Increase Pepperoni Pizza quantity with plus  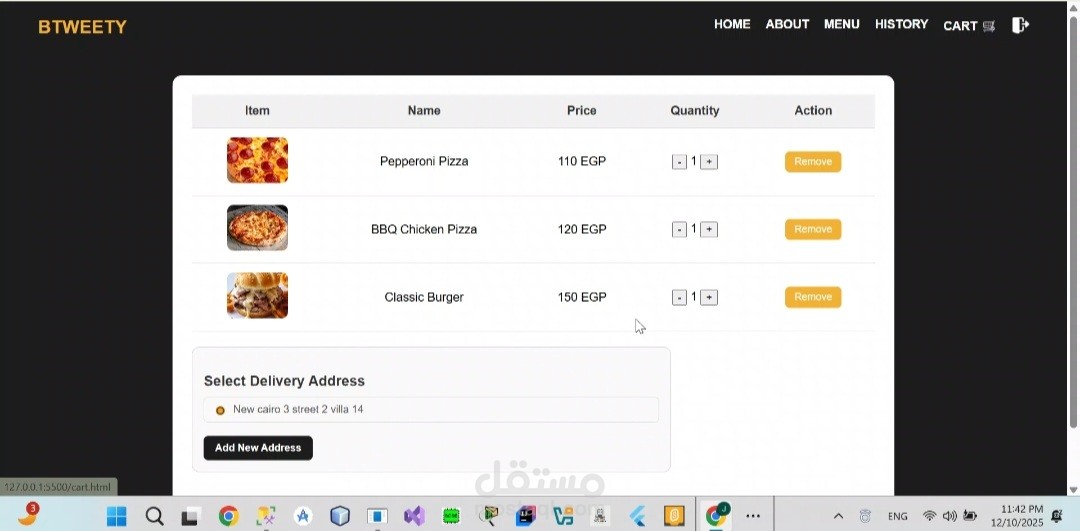[709, 162]
